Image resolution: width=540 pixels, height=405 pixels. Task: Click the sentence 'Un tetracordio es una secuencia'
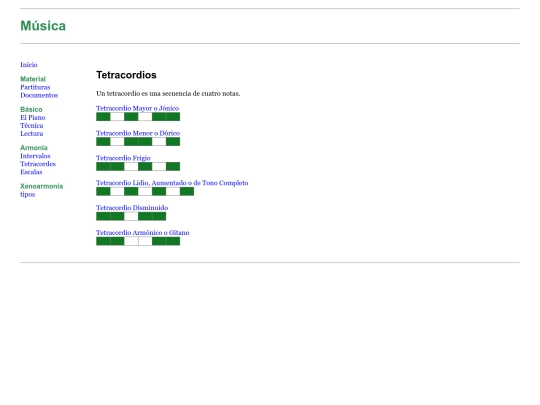tap(168, 94)
